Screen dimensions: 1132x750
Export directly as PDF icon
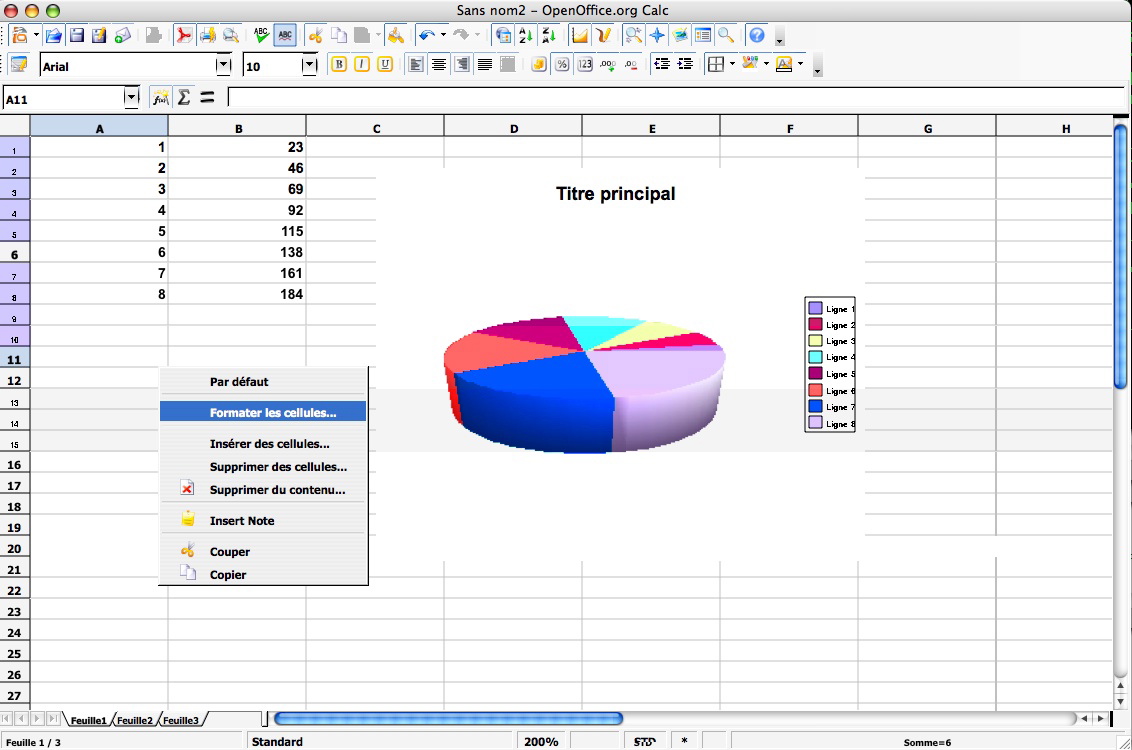click(x=184, y=35)
